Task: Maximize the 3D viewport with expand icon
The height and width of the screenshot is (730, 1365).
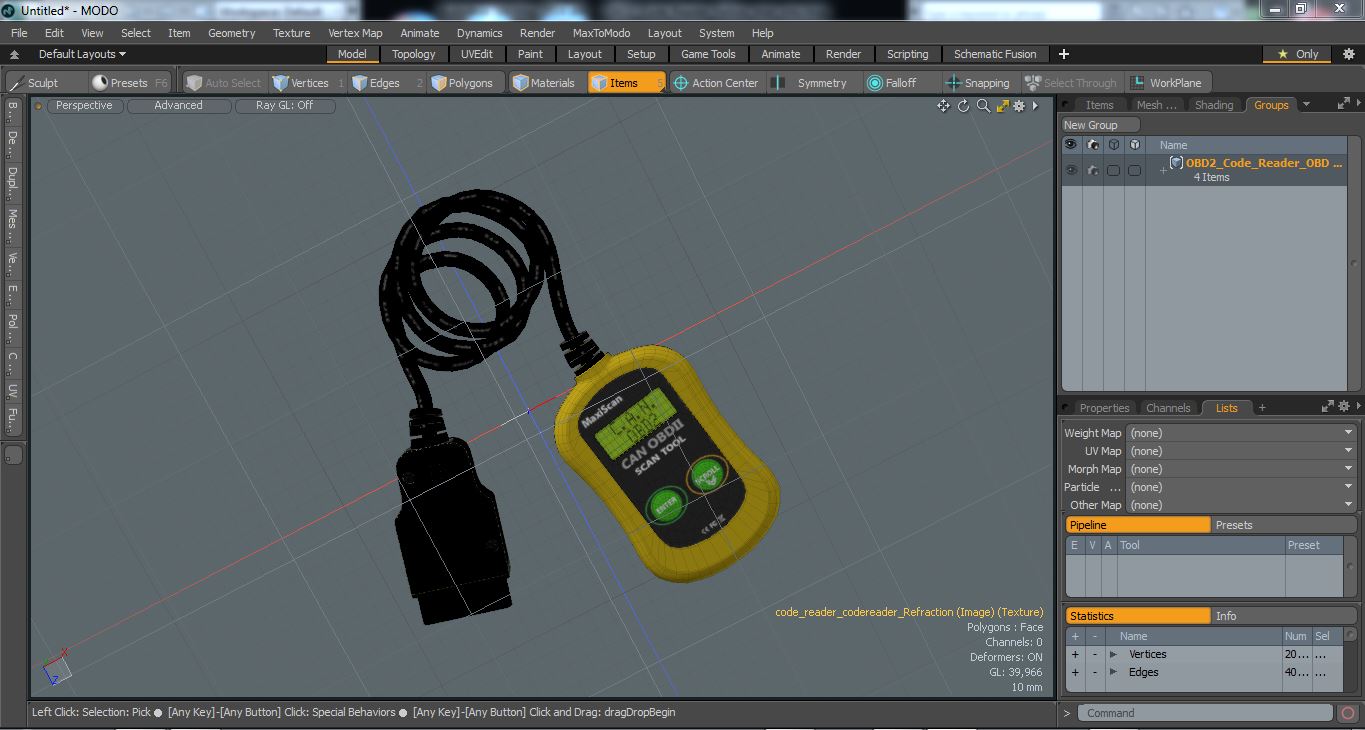Action: pyautogui.click(x=1002, y=106)
